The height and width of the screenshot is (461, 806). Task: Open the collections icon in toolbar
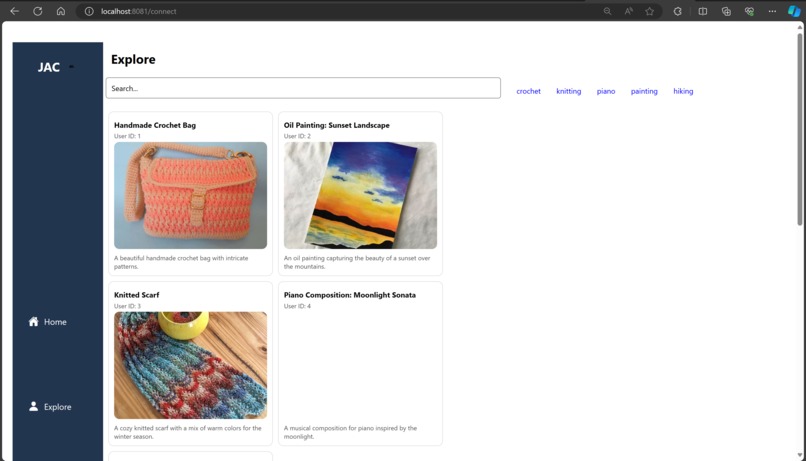click(726, 11)
